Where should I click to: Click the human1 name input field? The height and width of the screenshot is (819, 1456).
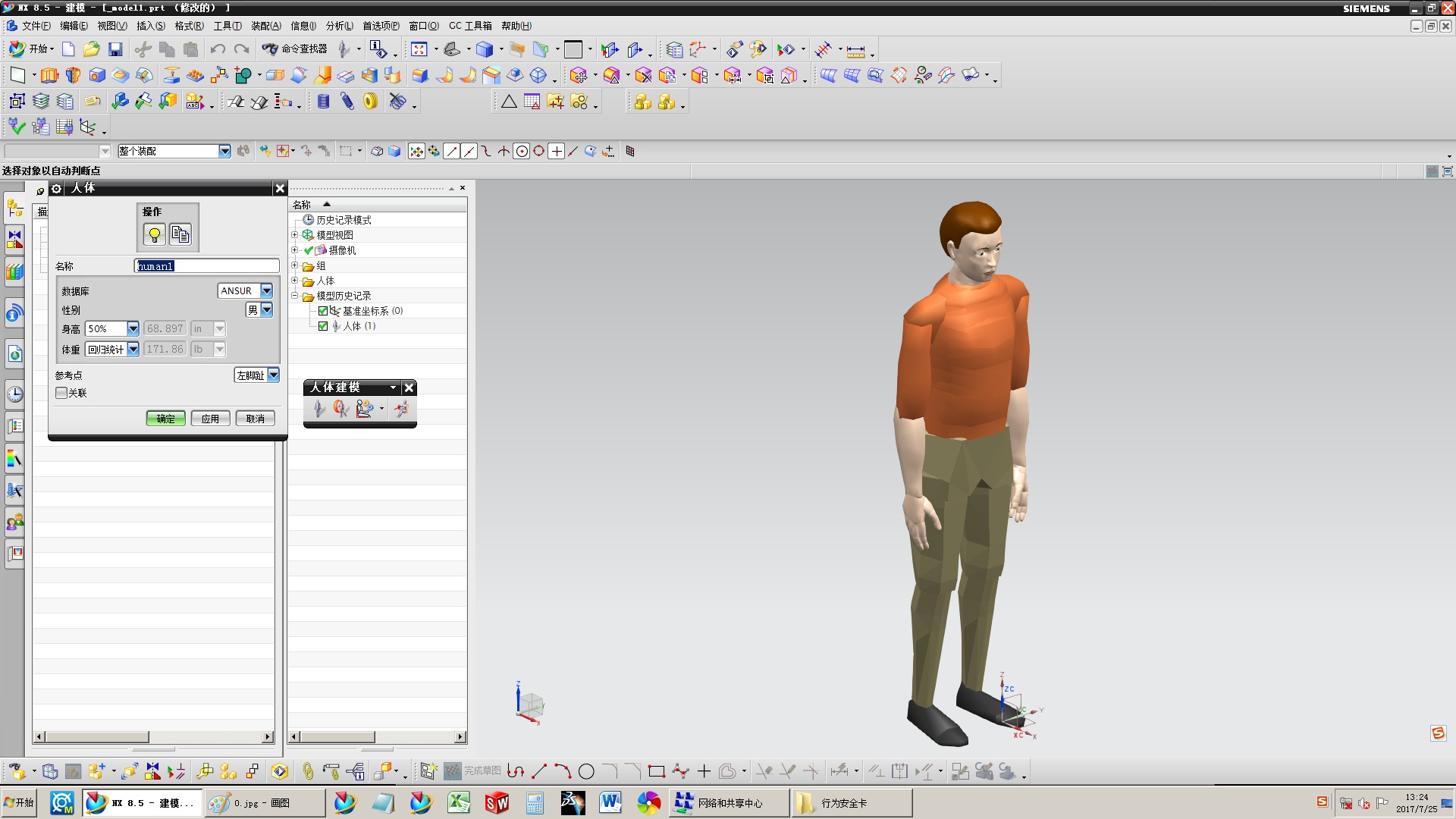point(207,266)
